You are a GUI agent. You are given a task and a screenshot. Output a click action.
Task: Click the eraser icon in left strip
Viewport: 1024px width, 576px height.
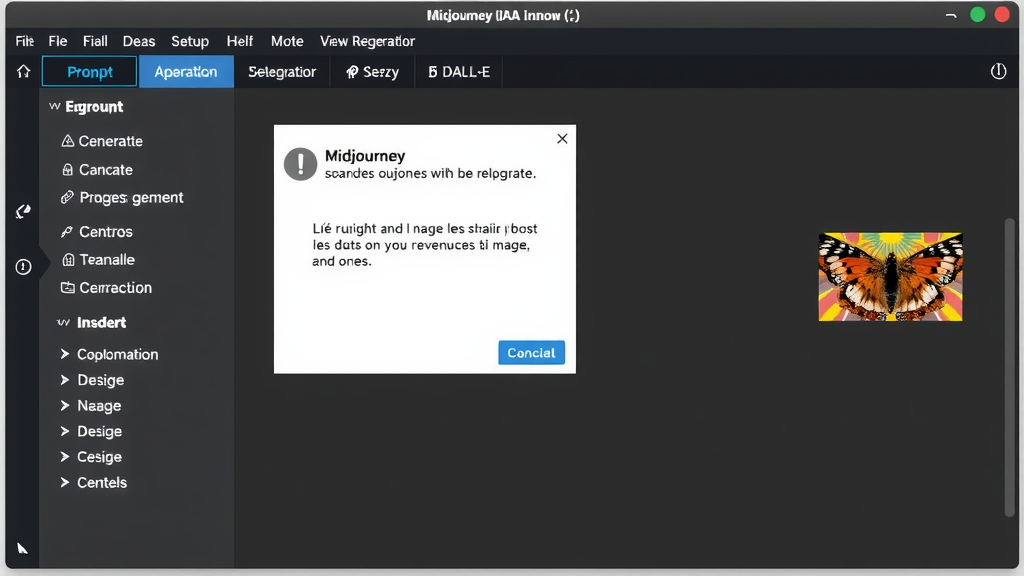[x=23, y=211]
